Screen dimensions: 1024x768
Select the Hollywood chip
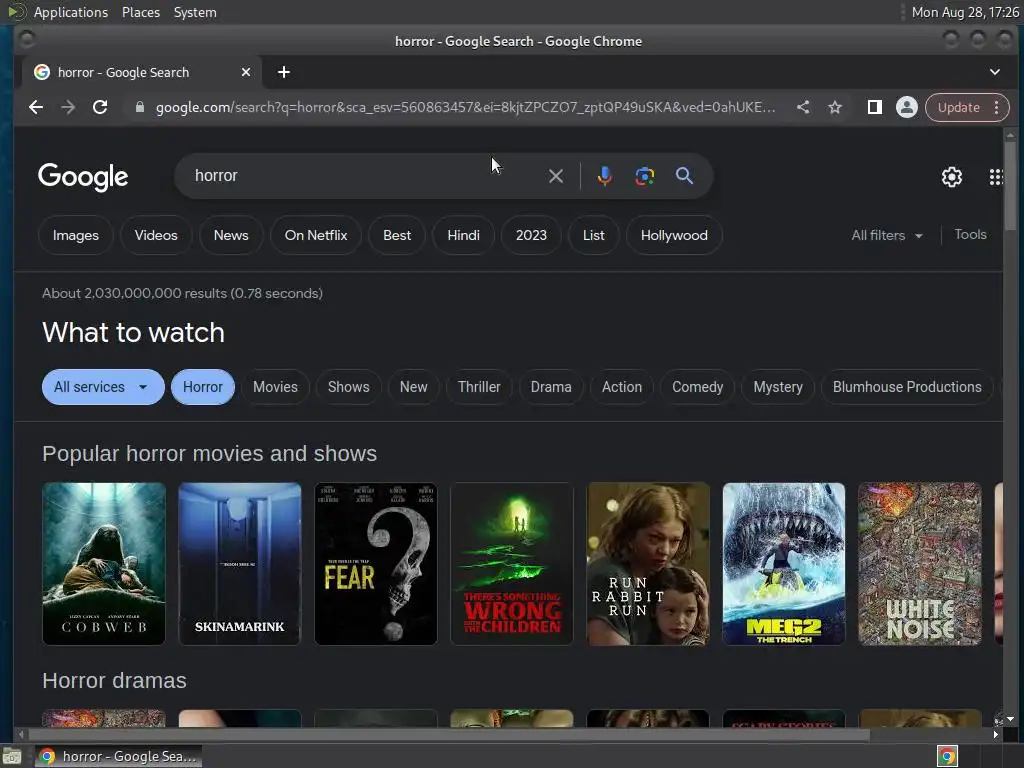click(x=674, y=235)
